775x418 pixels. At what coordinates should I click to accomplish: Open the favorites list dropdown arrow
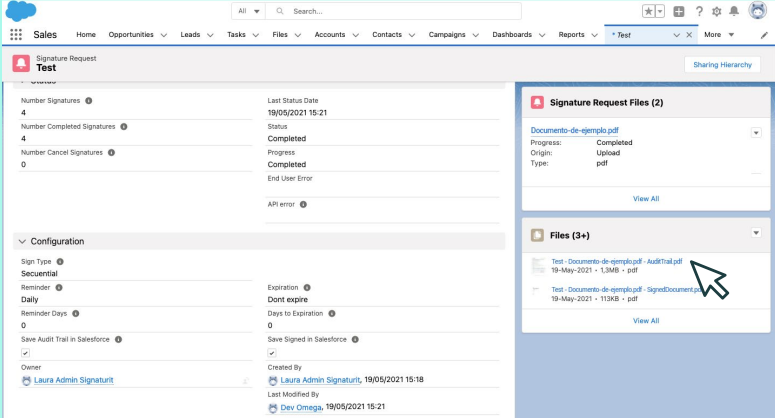pos(660,11)
